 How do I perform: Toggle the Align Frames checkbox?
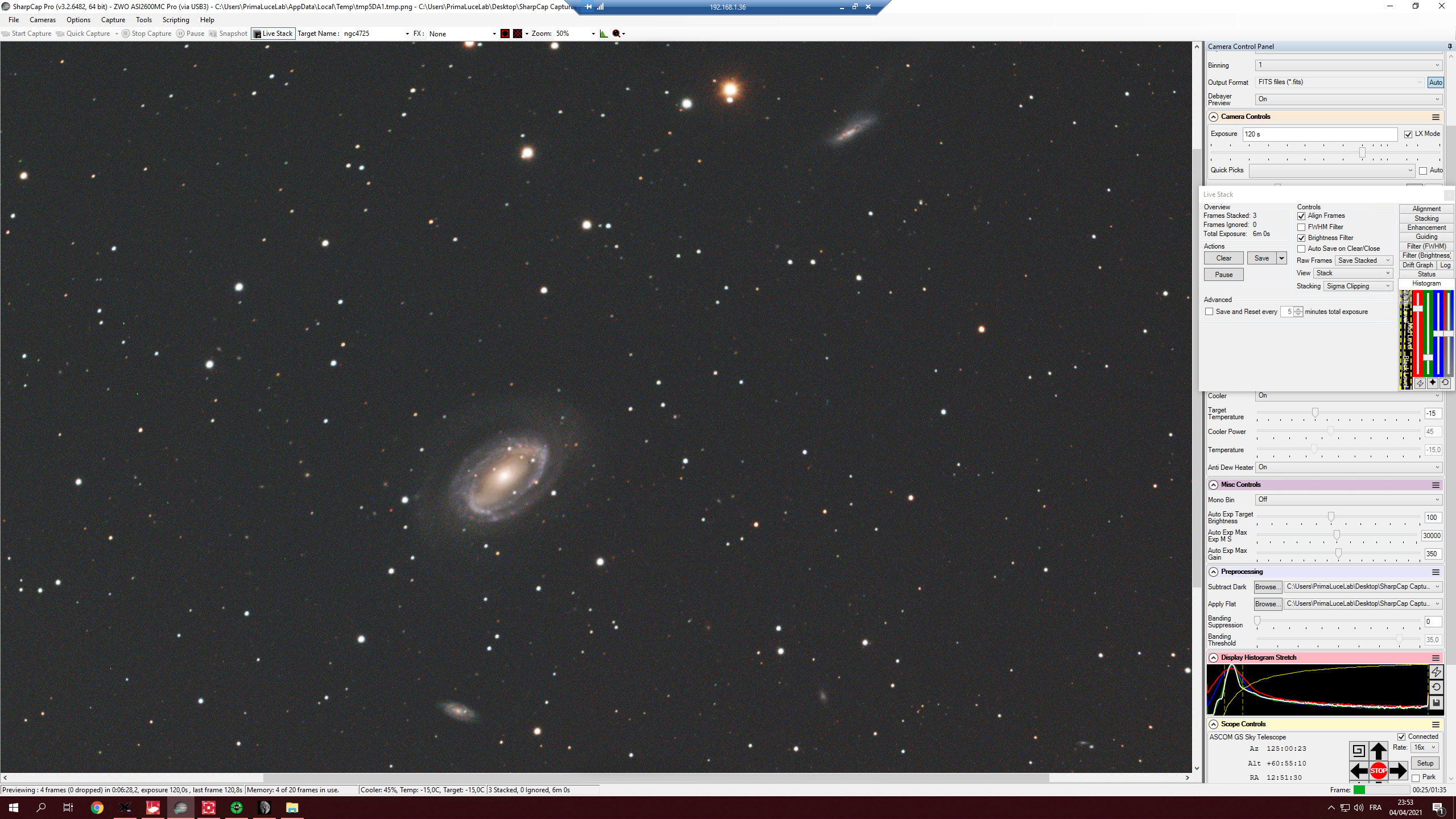pos(1301,216)
